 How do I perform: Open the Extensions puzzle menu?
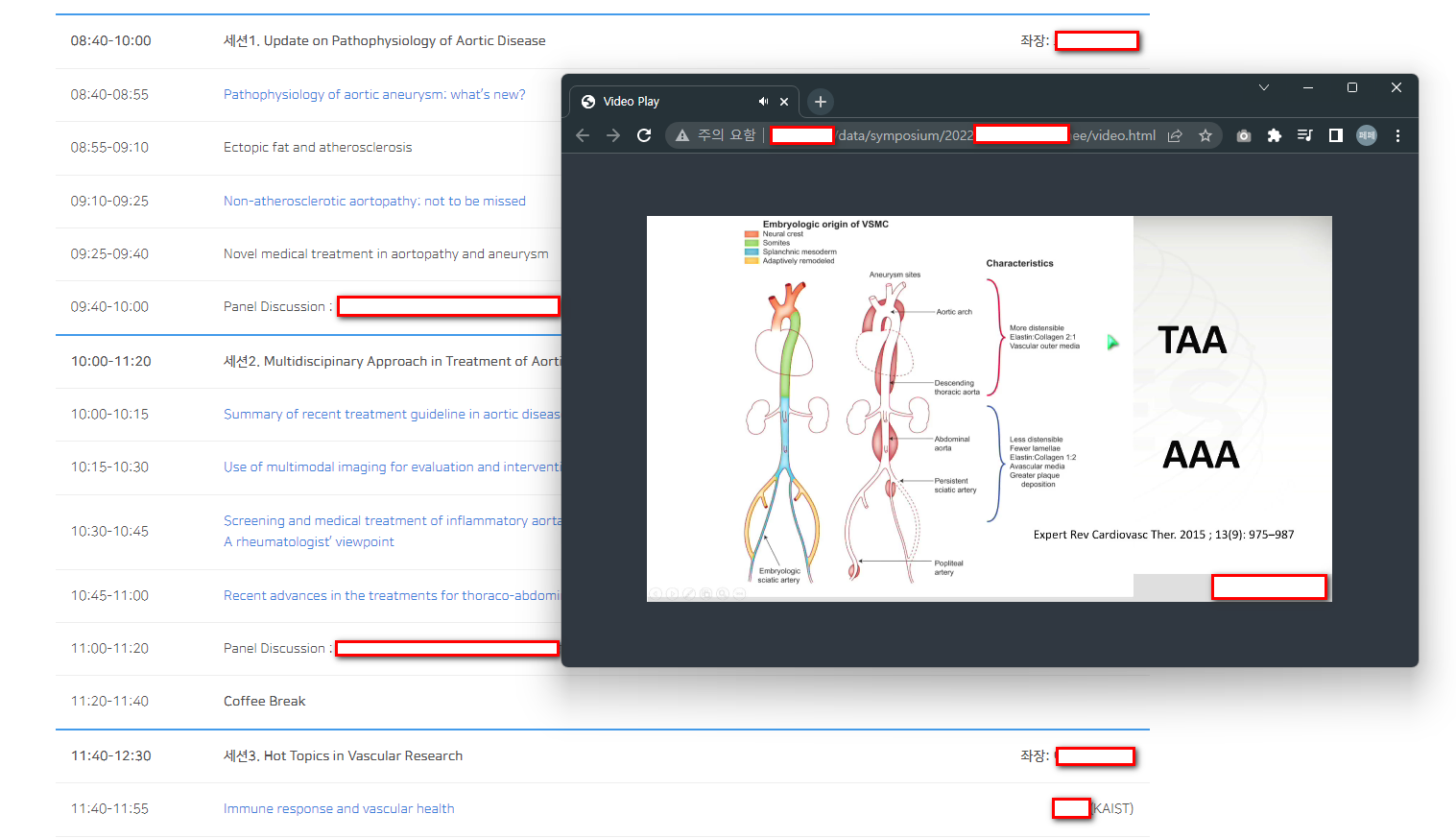click(x=1275, y=135)
